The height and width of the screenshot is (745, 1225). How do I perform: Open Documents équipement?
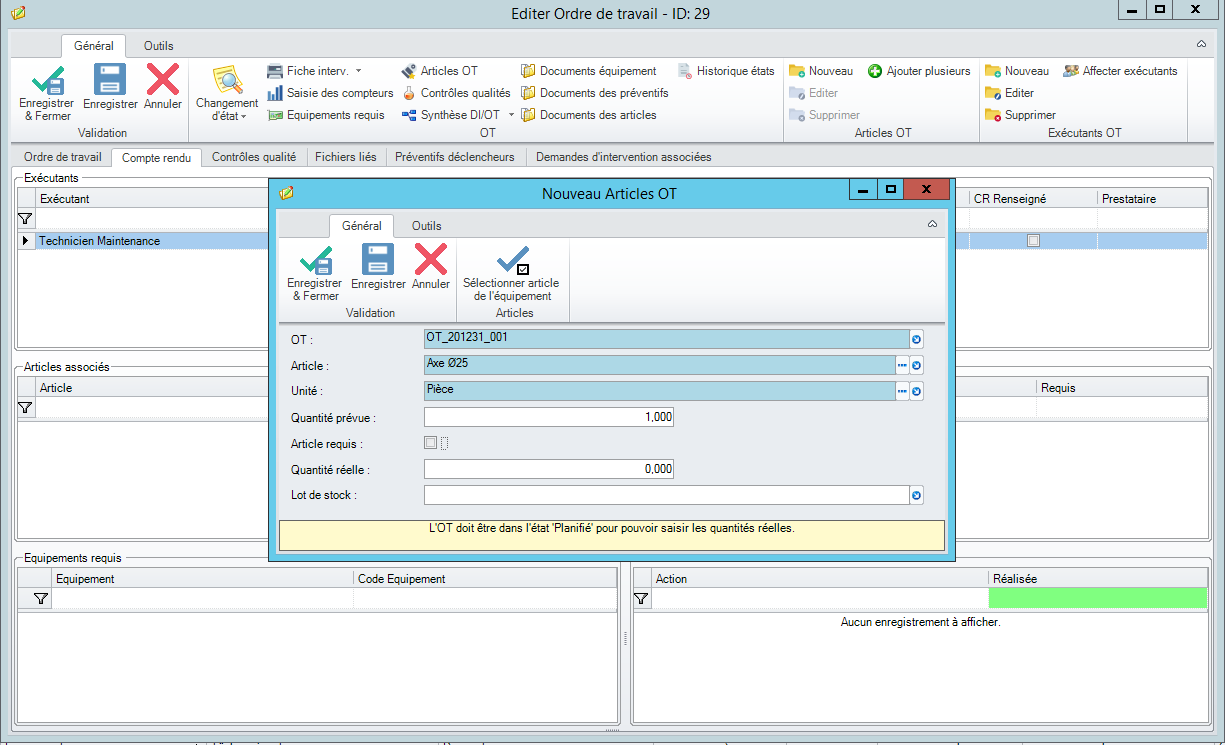click(588, 71)
